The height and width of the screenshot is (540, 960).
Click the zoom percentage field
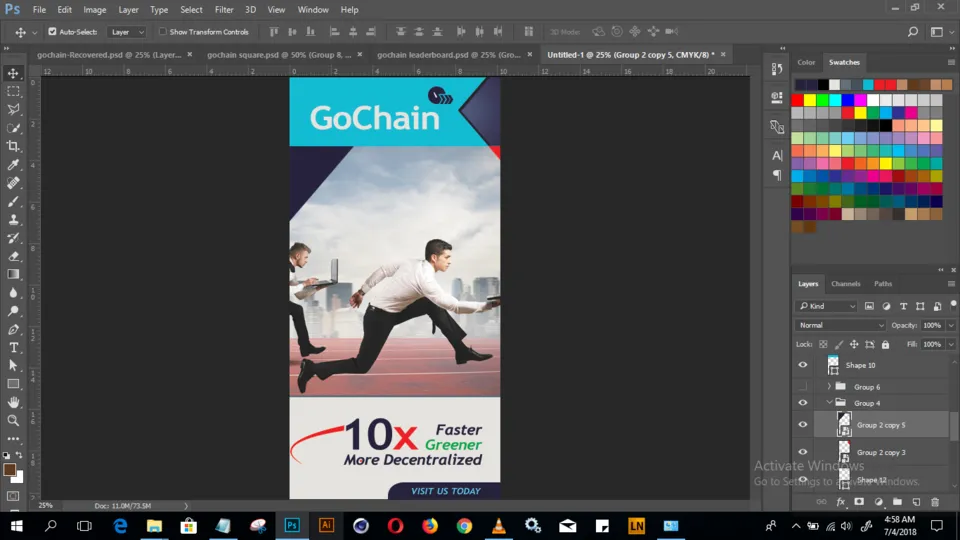pos(46,506)
